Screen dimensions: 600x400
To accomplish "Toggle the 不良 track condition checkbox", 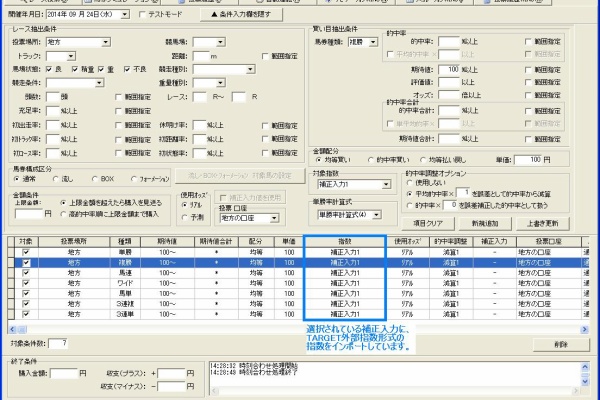I will [x=126, y=69].
